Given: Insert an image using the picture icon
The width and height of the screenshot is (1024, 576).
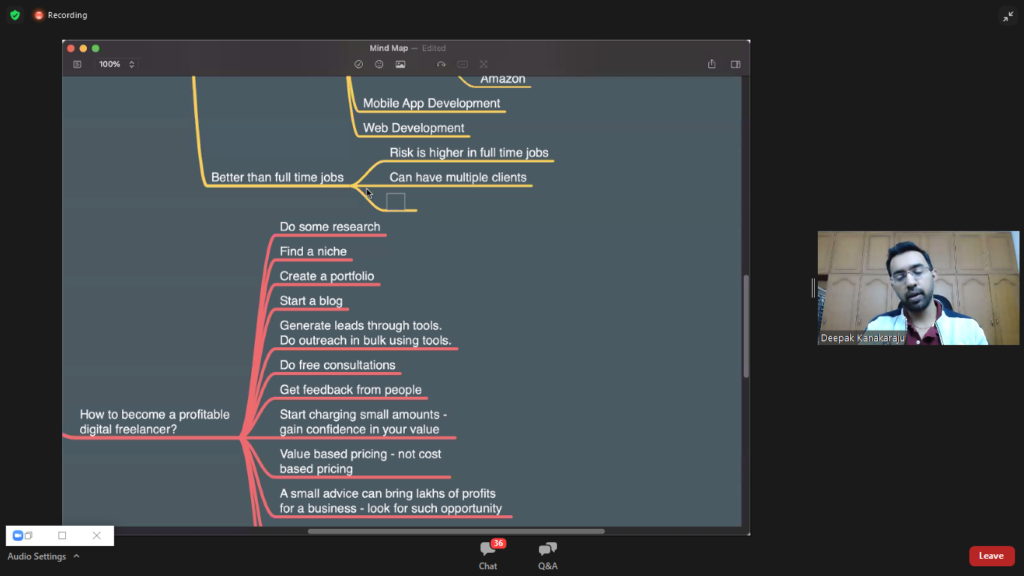Looking at the screenshot, I should 400,64.
